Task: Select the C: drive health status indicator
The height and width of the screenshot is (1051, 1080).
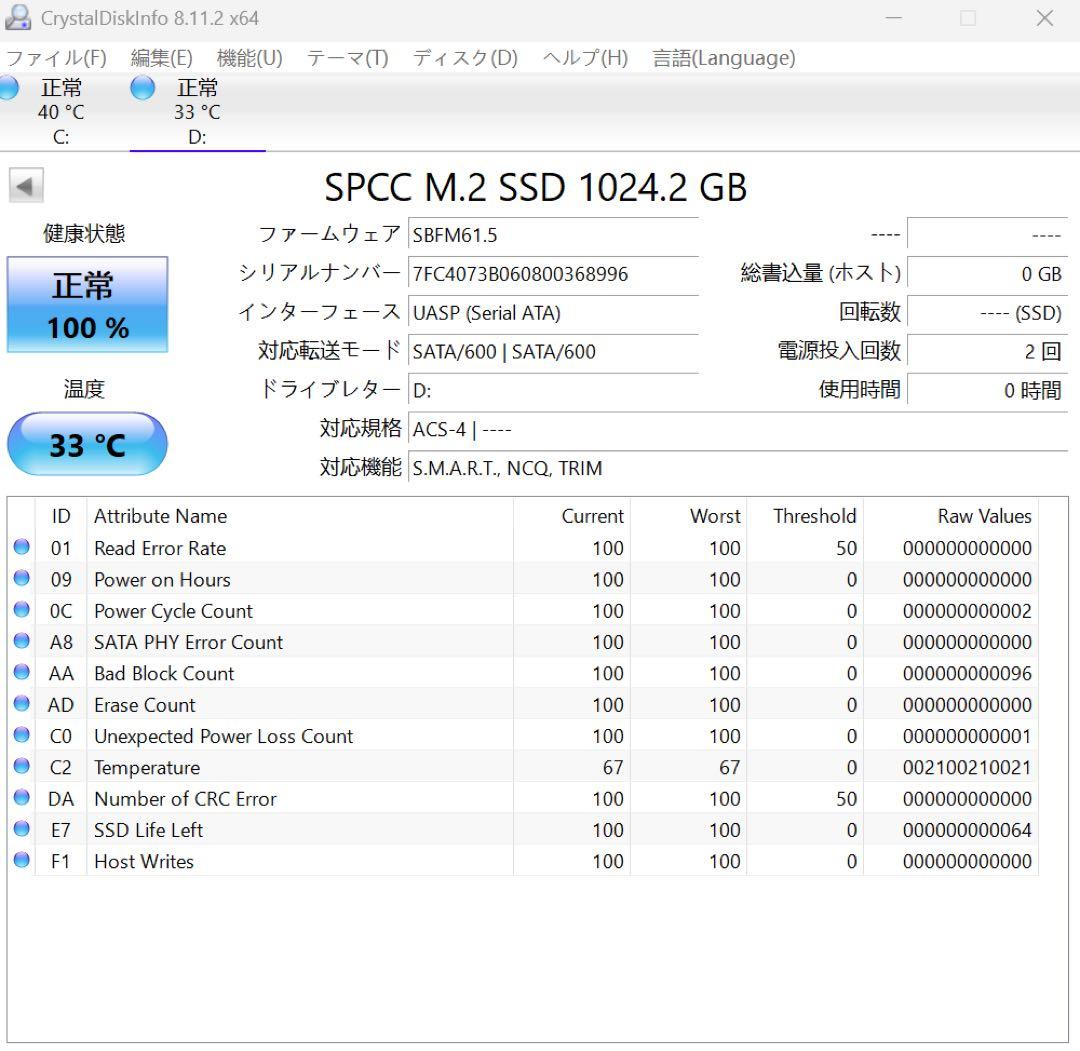Action: (x=8, y=88)
